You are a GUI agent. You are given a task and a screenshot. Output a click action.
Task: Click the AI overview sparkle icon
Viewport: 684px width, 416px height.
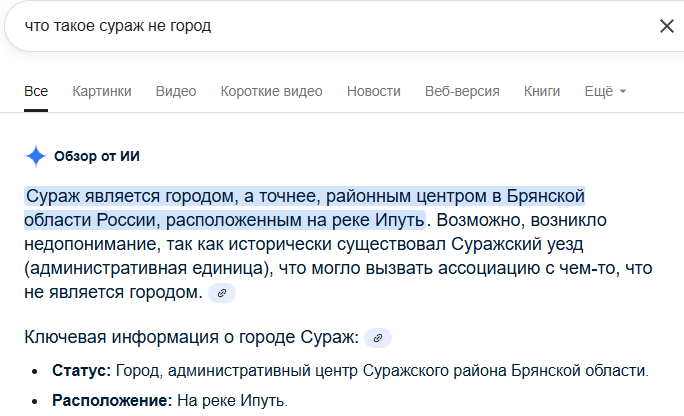pos(36,155)
